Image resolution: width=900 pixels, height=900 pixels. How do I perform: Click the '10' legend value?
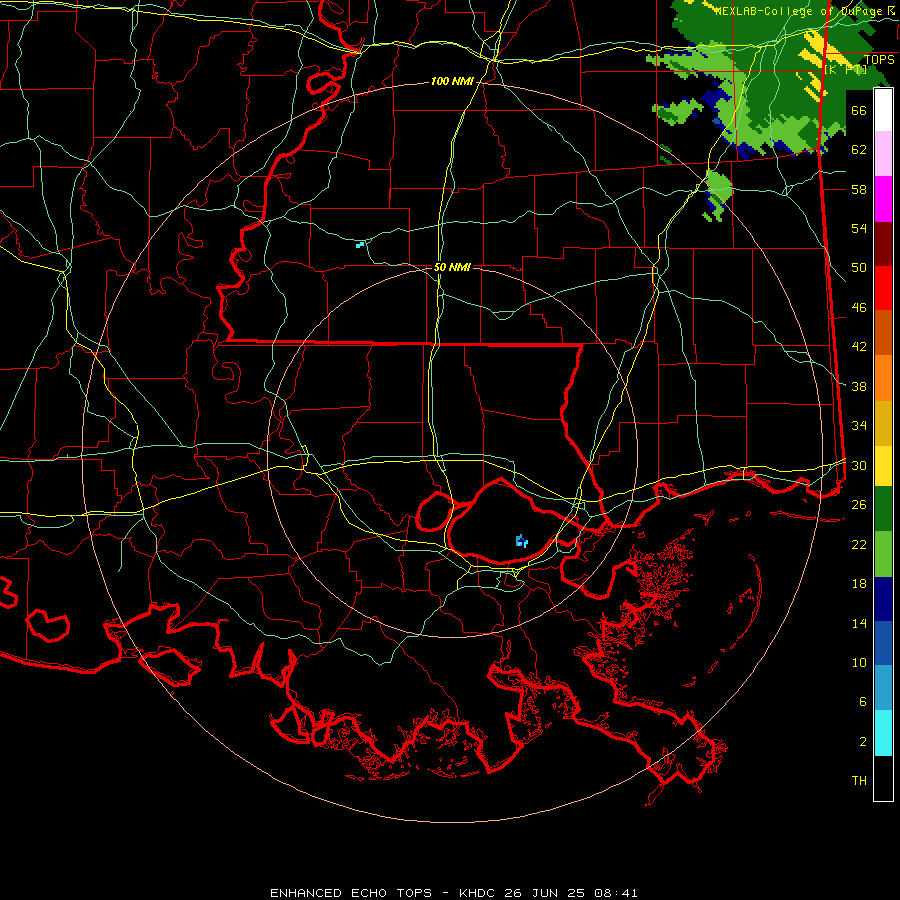coord(859,662)
